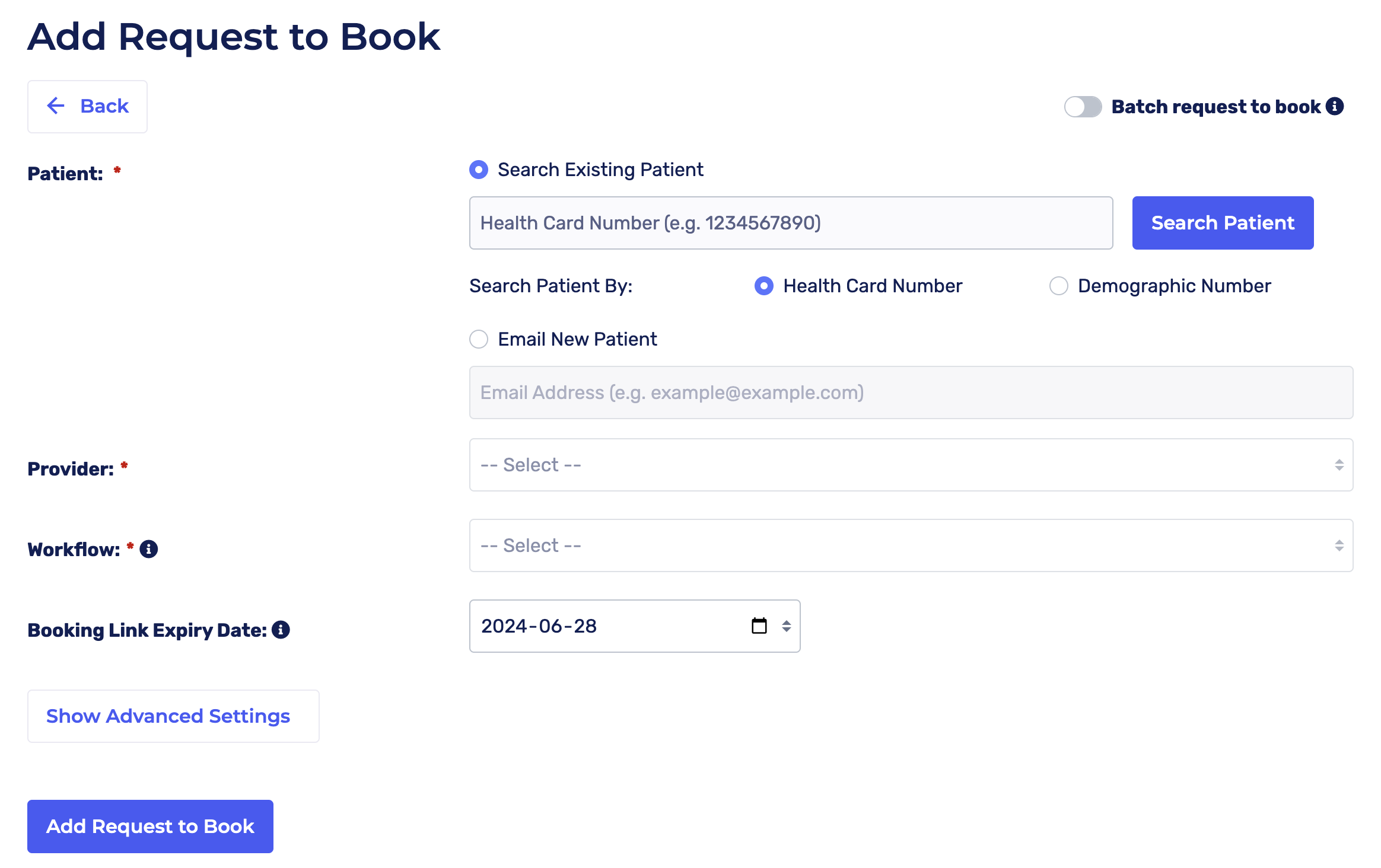The height and width of the screenshot is (868, 1381).
Task: Click the Booking Link Expiry info icon
Action: [281, 630]
